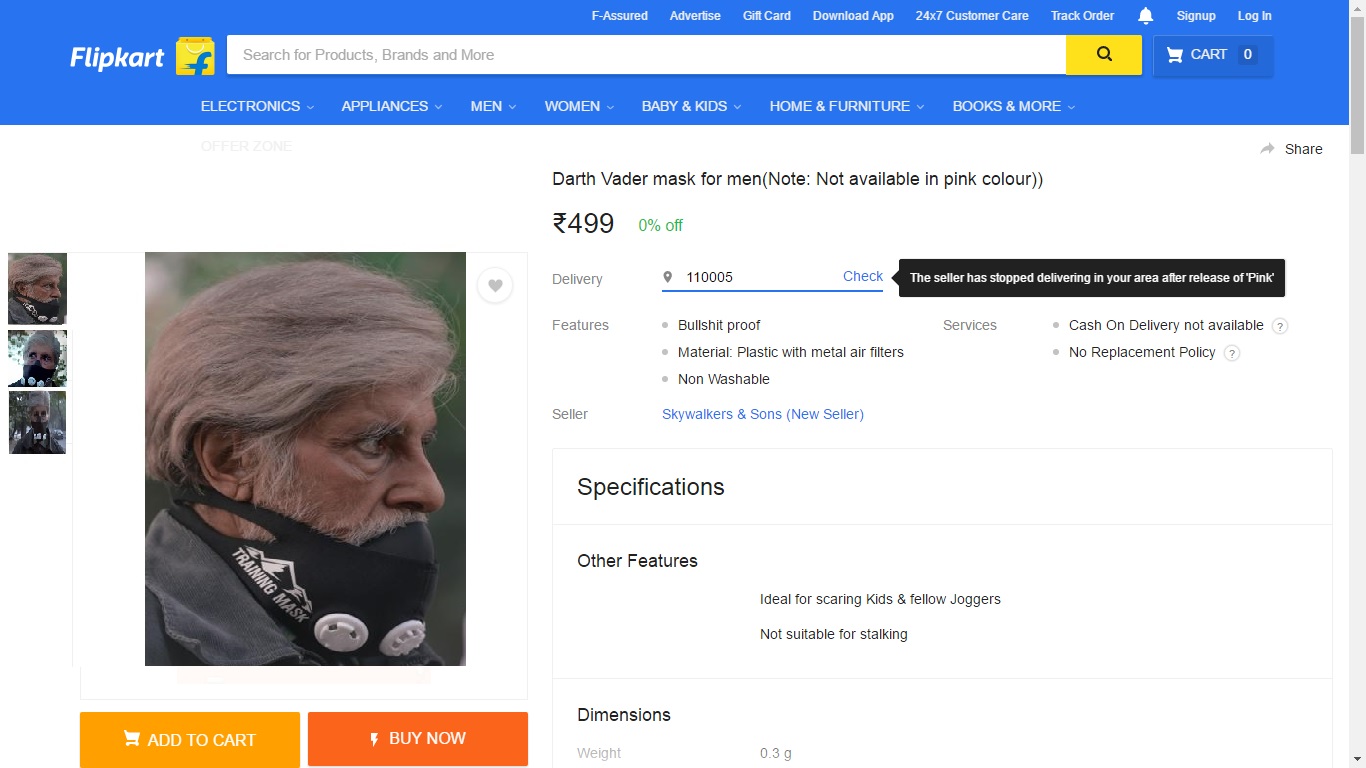Click the Share arrow icon

[1267, 149]
